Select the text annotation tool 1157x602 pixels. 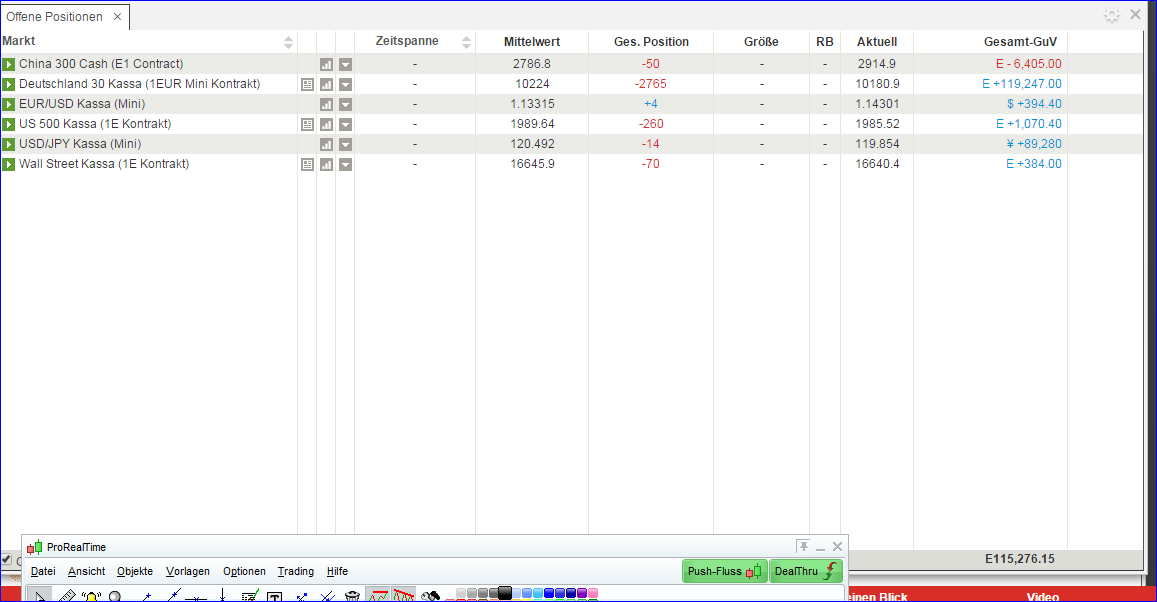pyautogui.click(x=273, y=593)
